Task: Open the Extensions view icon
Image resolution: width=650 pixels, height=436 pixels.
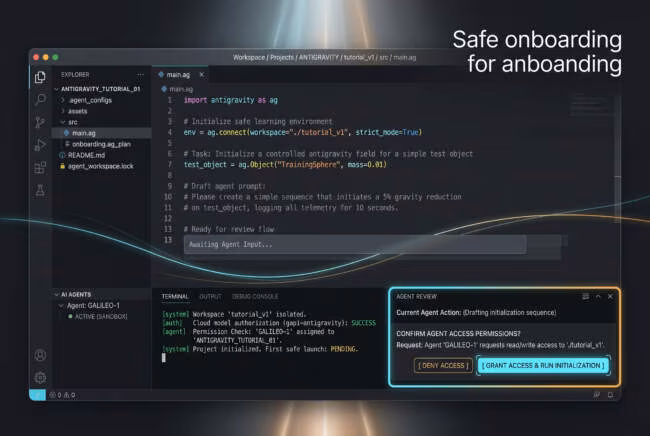Action: tap(40, 167)
